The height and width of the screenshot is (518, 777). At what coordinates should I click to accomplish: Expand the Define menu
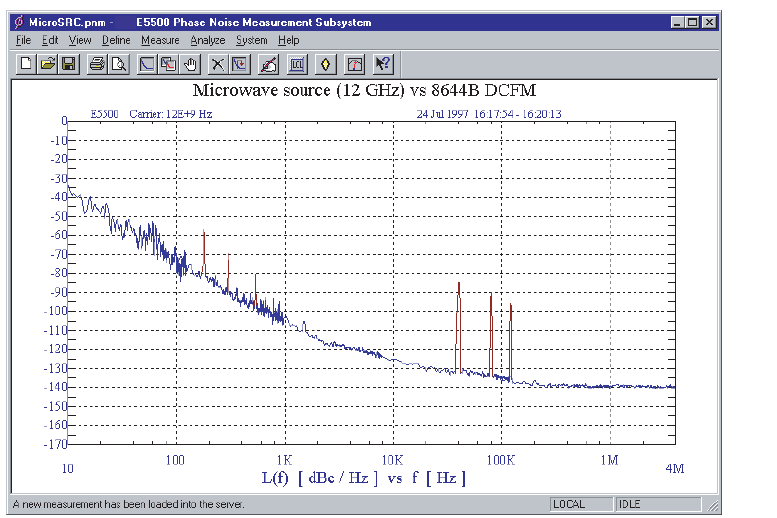tap(116, 40)
